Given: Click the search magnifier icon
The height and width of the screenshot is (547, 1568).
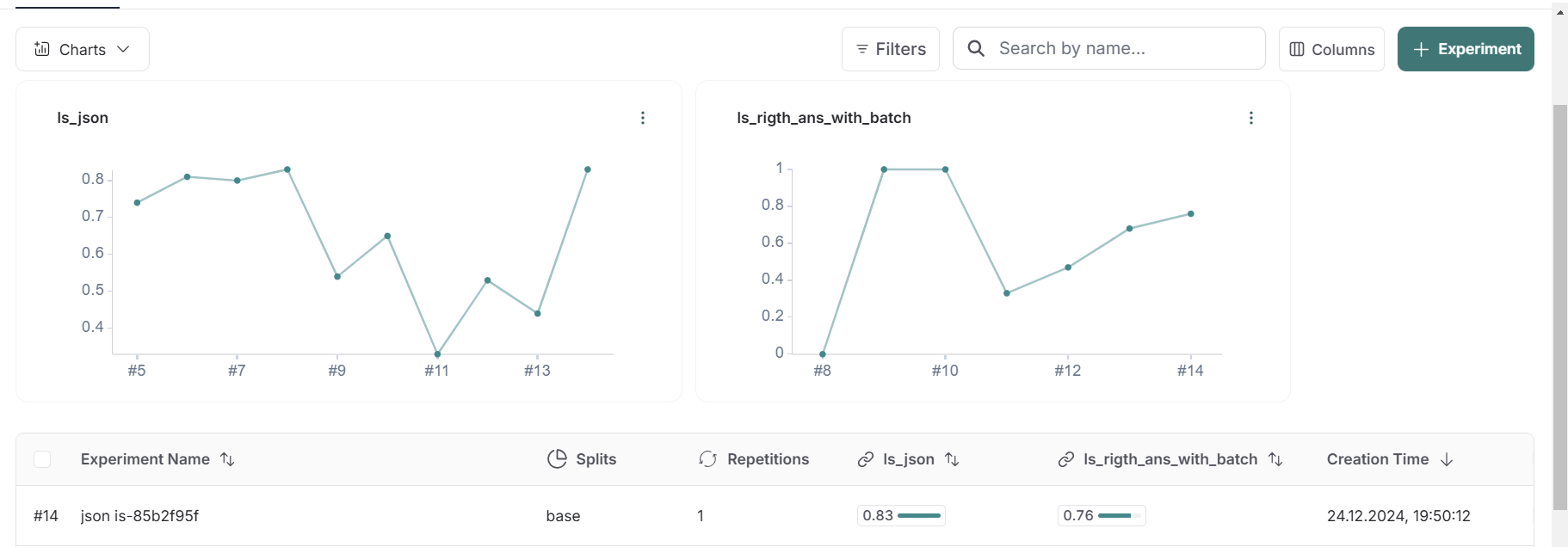Looking at the screenshot, I should coord(976,48).
